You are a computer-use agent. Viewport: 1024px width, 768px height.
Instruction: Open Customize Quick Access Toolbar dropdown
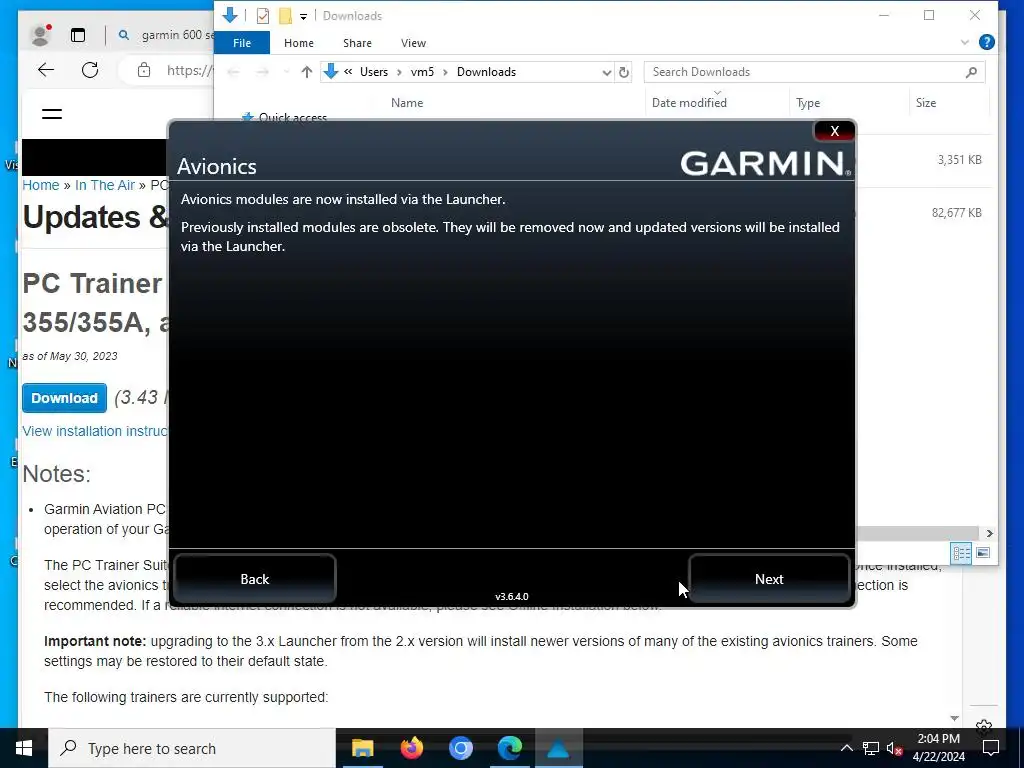303,16
